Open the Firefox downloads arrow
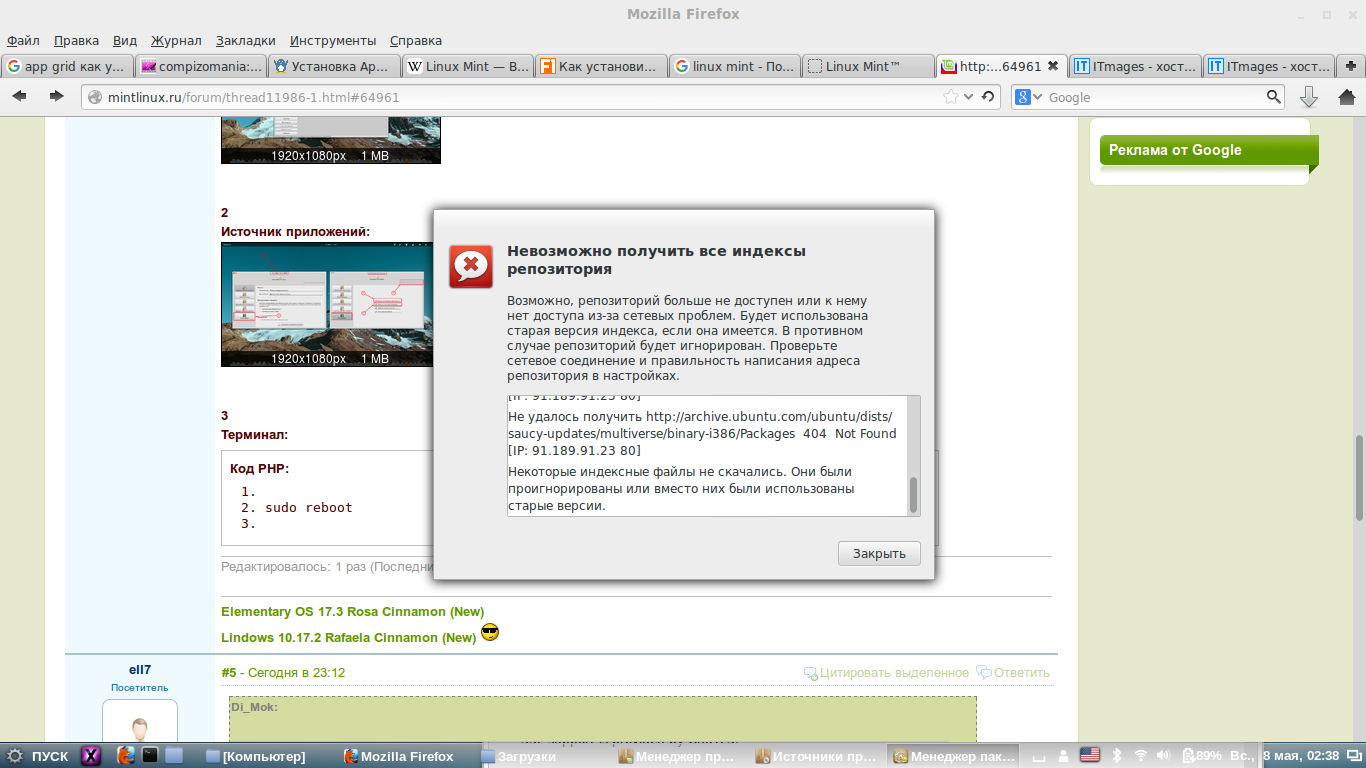 1308,97
